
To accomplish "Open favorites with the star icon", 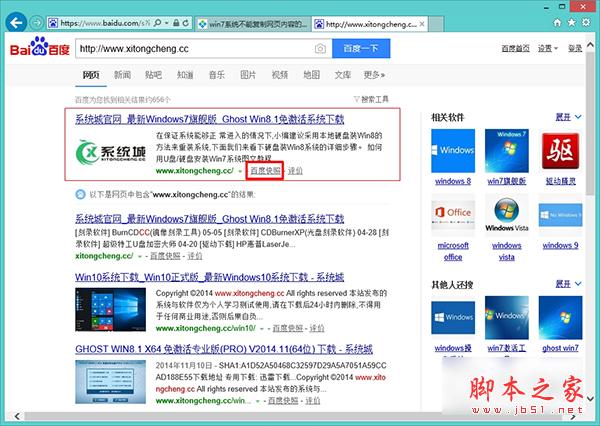I will coord(572,23).
